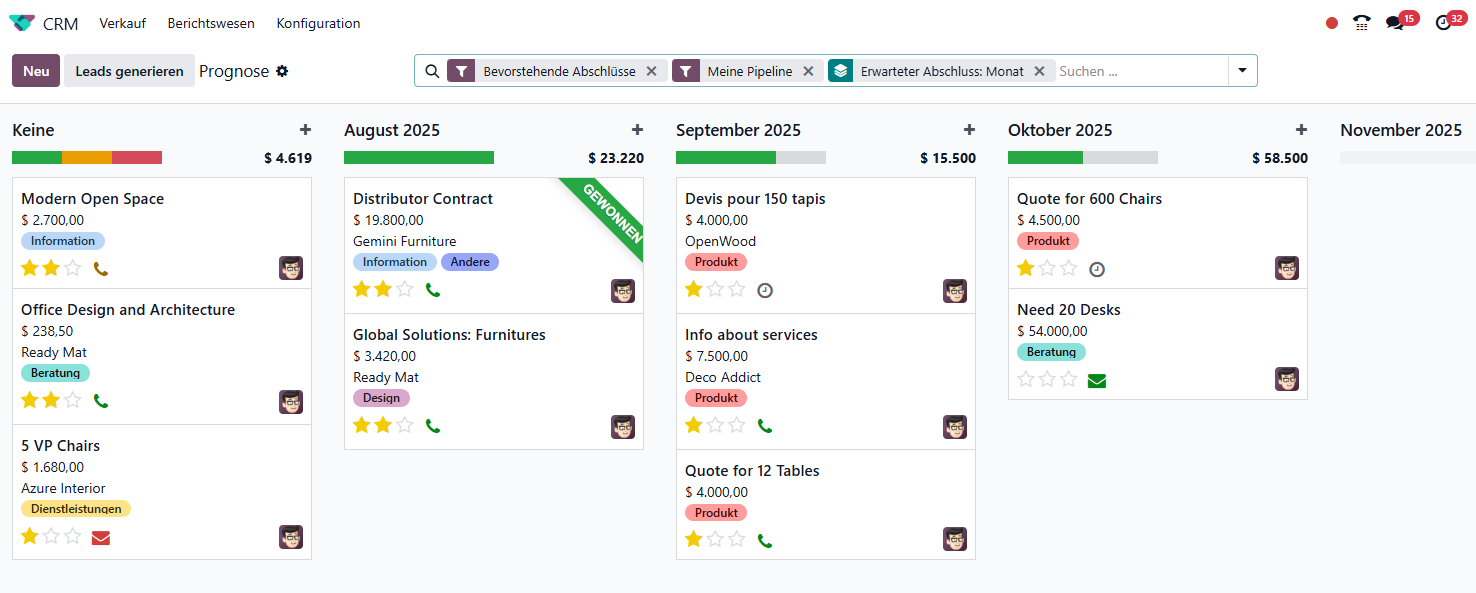Image resolution: width=1476 pixels, height=593 pixels.
Task: Expand the search options dropdown arrow
Action: point(1243,71)
